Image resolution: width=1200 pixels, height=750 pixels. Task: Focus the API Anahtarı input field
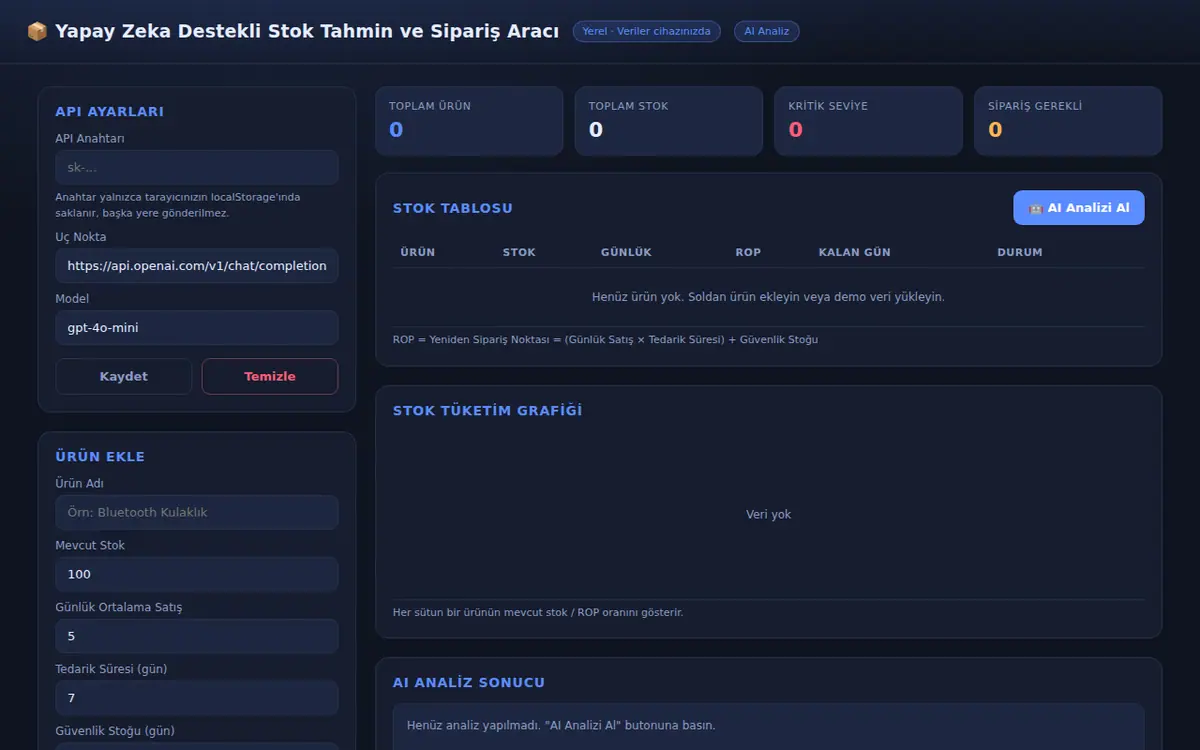(x=197, y=168)
